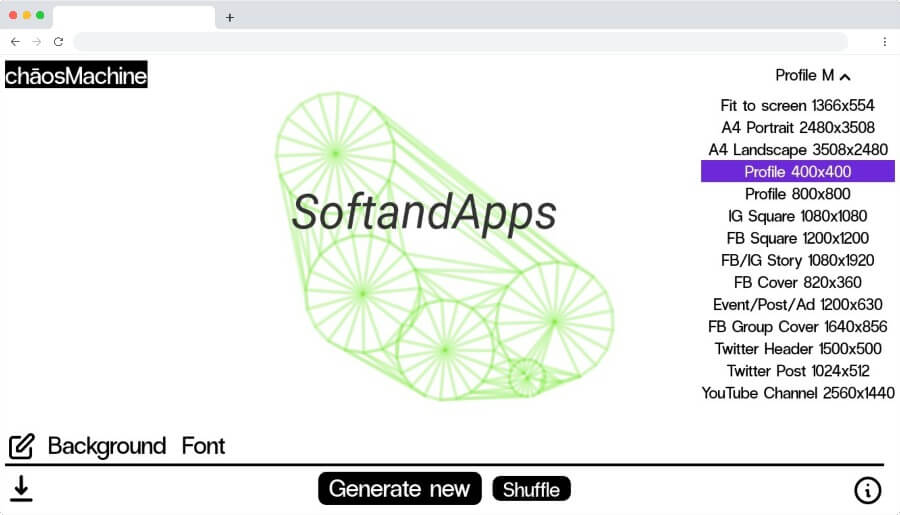Select Event/Post/Ad 1200x630
The width and height of the screenshot is (900, 515).
(x=797, y=304)
